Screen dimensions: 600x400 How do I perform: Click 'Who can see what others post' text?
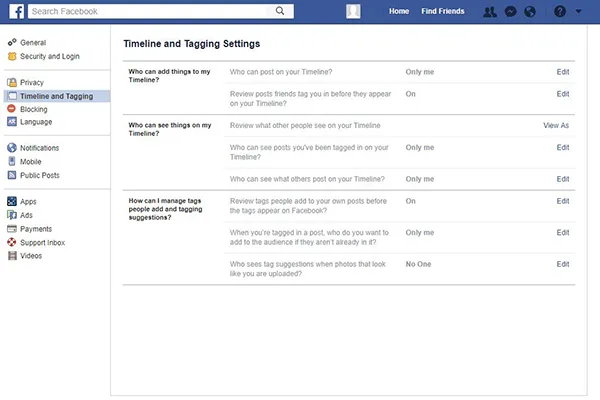pyautogui.click(x=307, y=179)
